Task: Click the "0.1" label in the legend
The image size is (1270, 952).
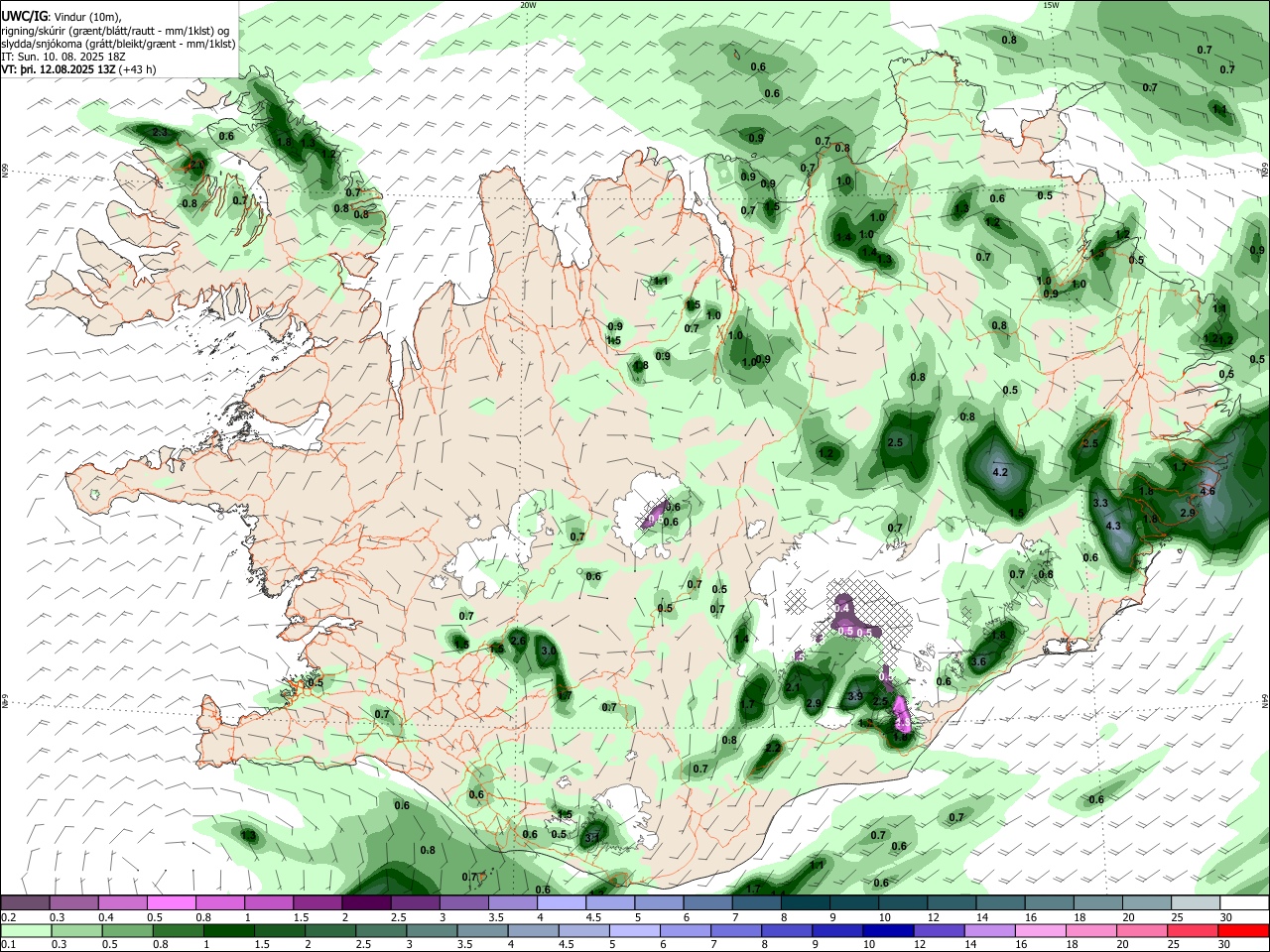Action: point(9,944)
